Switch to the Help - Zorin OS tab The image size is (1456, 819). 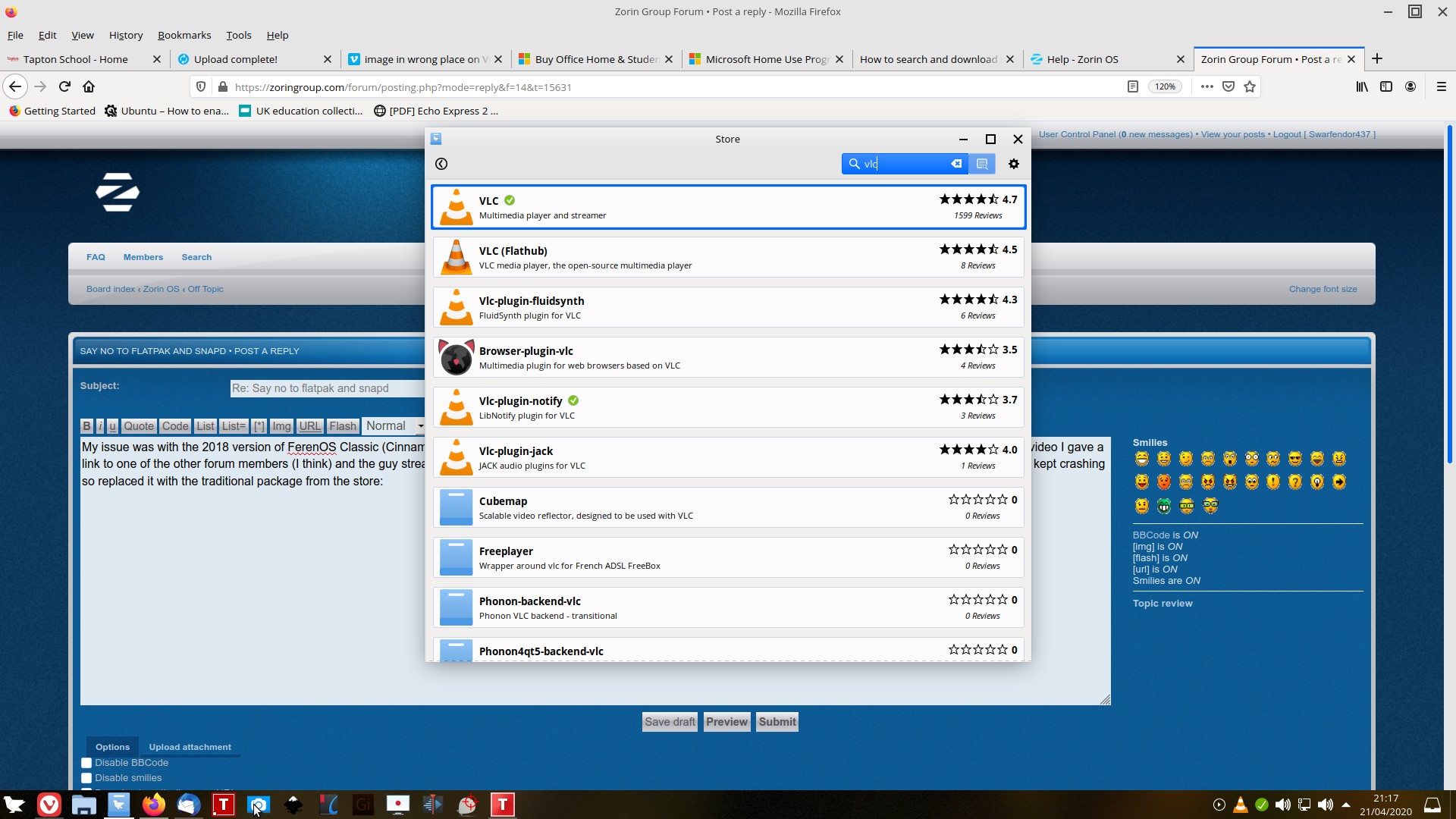1082,59
